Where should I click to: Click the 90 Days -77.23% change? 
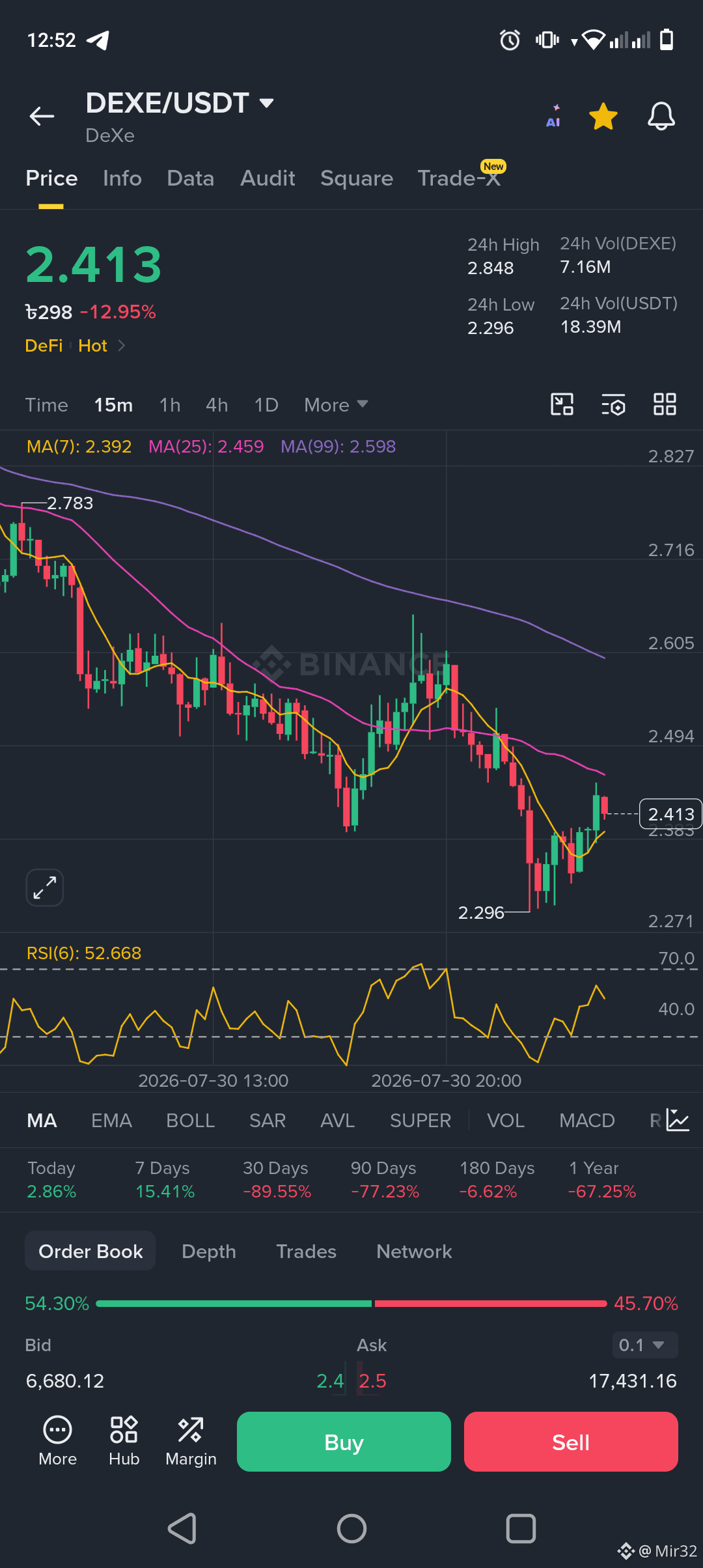[385, 1179]
